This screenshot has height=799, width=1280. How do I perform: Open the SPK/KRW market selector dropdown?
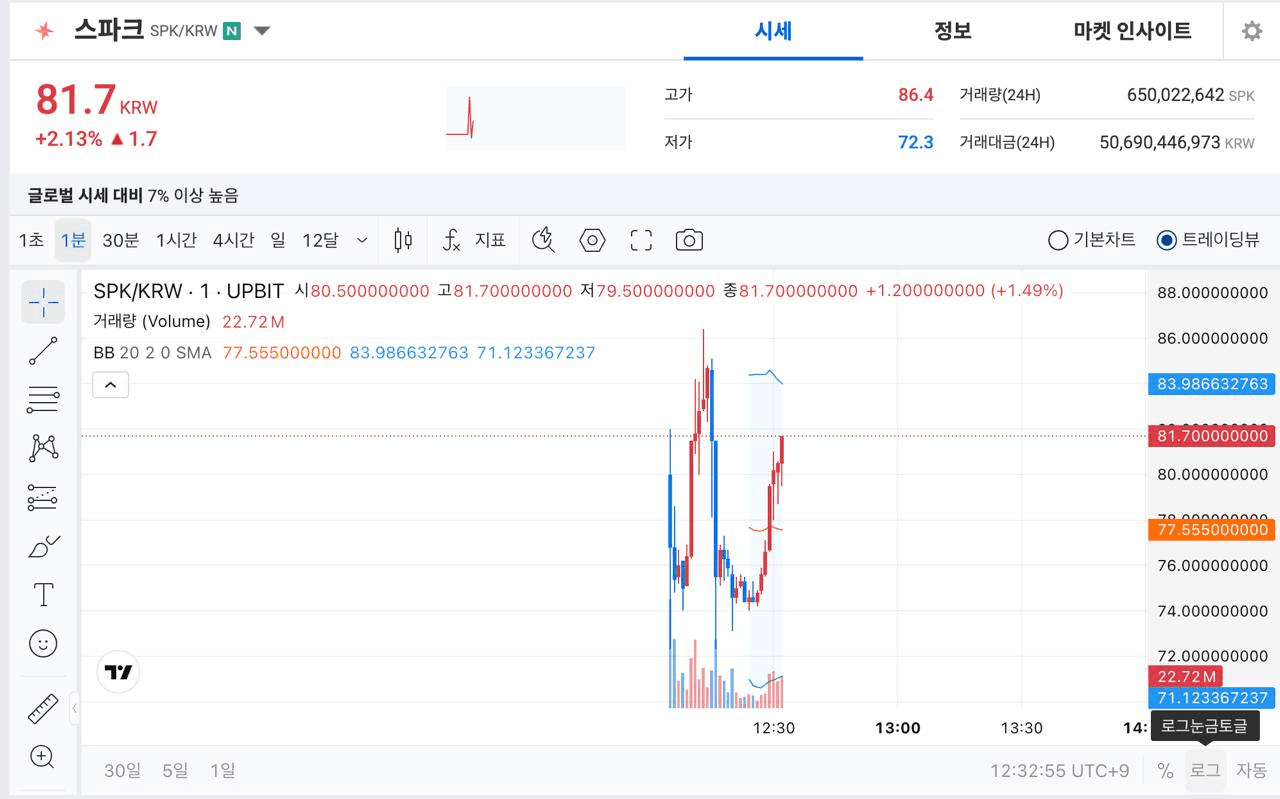(262, 31)
